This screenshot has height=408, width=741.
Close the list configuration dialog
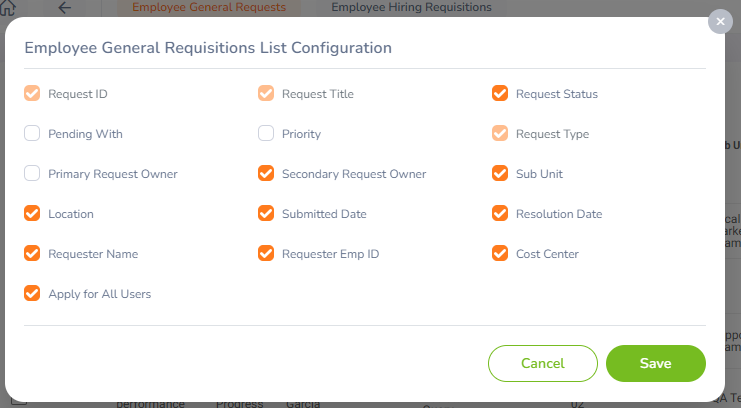(x=720, y=22)
